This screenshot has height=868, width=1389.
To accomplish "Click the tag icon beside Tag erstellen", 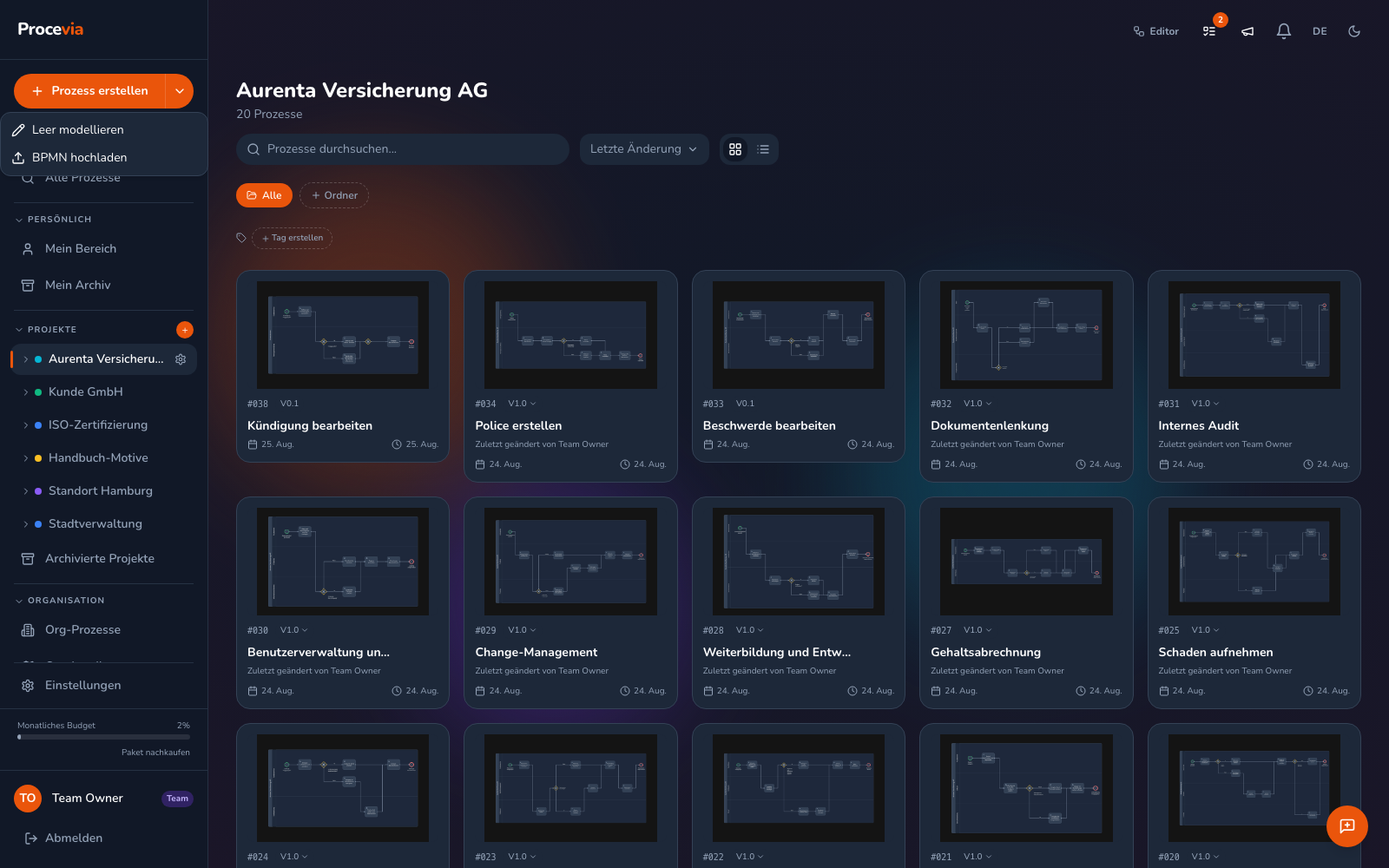I will [x=241, y=238].
